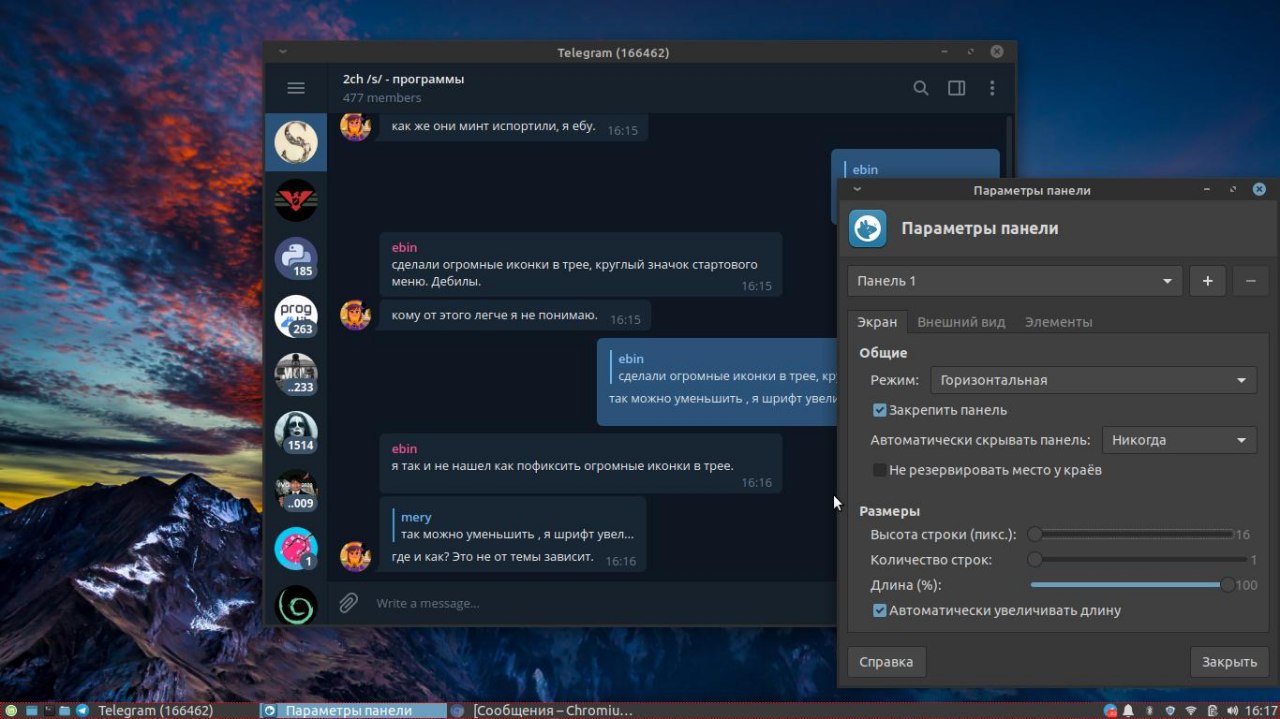This screenshot has height=719, width=1280.
Task: Open the auto-hide 'Никогда' dropdown
Action: coord(1179,440)
